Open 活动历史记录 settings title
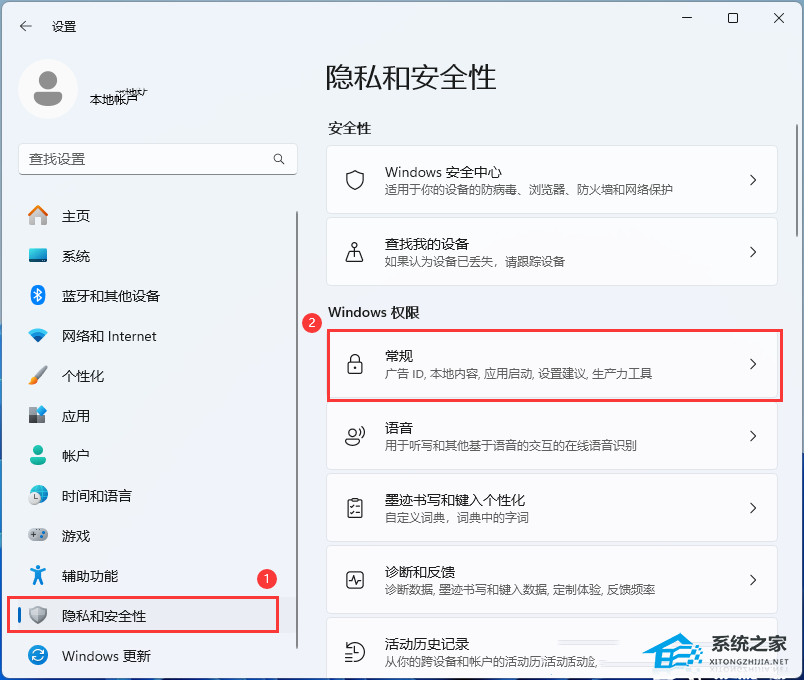The image size is (804, 680). pyautogui.click(x=427, y=644)
